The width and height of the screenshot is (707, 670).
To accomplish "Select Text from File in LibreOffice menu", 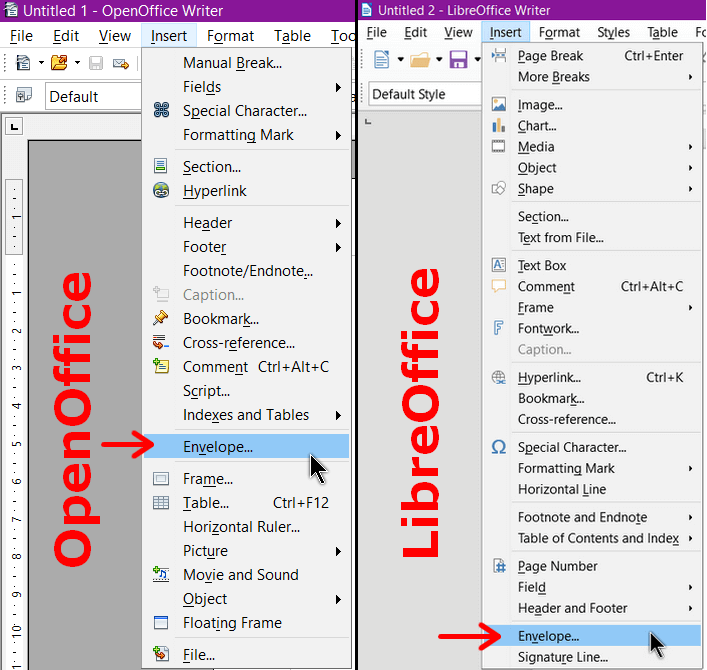I will pyautogui.click(x=592, y=238).
